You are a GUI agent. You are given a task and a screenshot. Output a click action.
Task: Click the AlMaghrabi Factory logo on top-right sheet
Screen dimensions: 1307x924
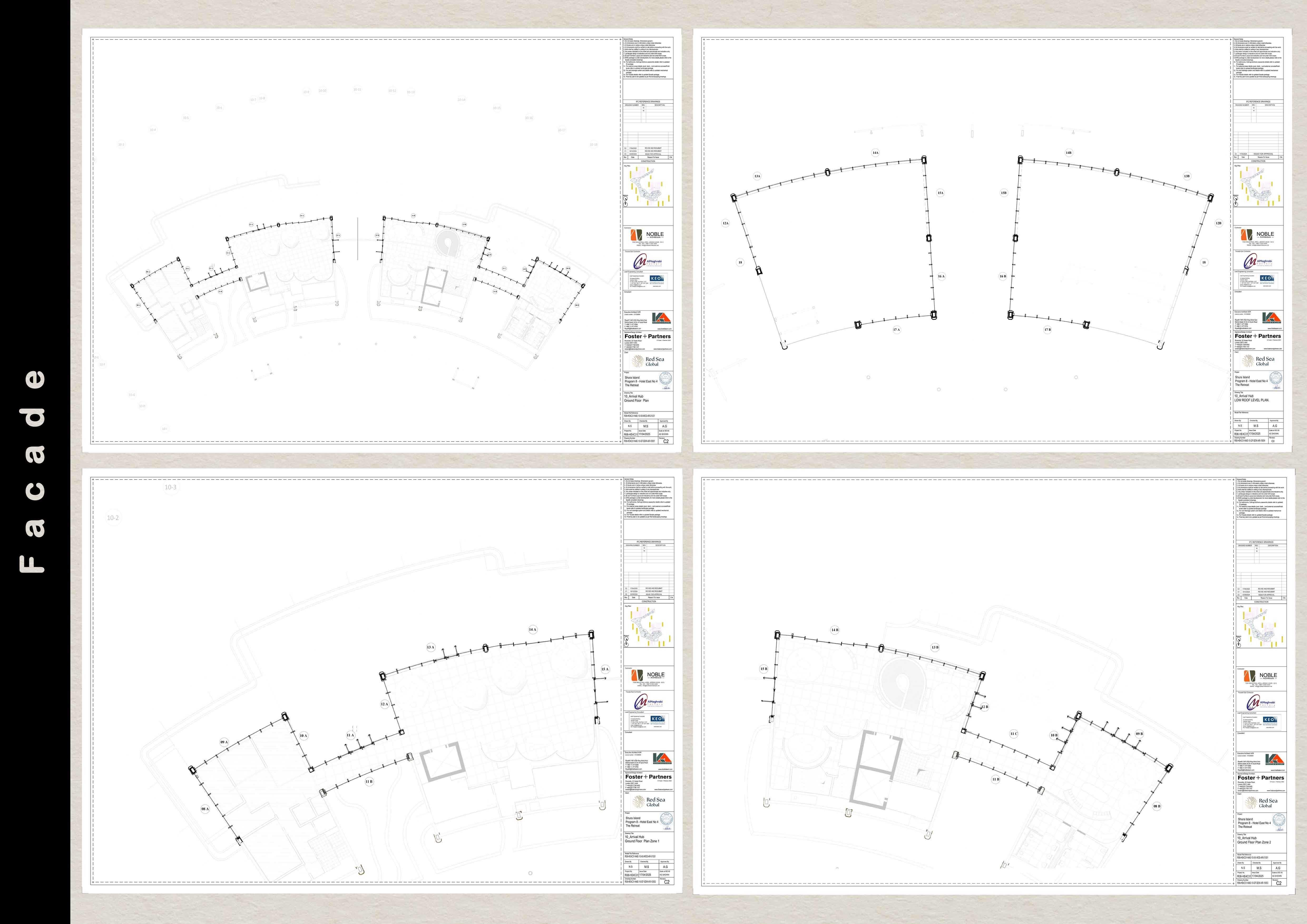point(1258,261)
